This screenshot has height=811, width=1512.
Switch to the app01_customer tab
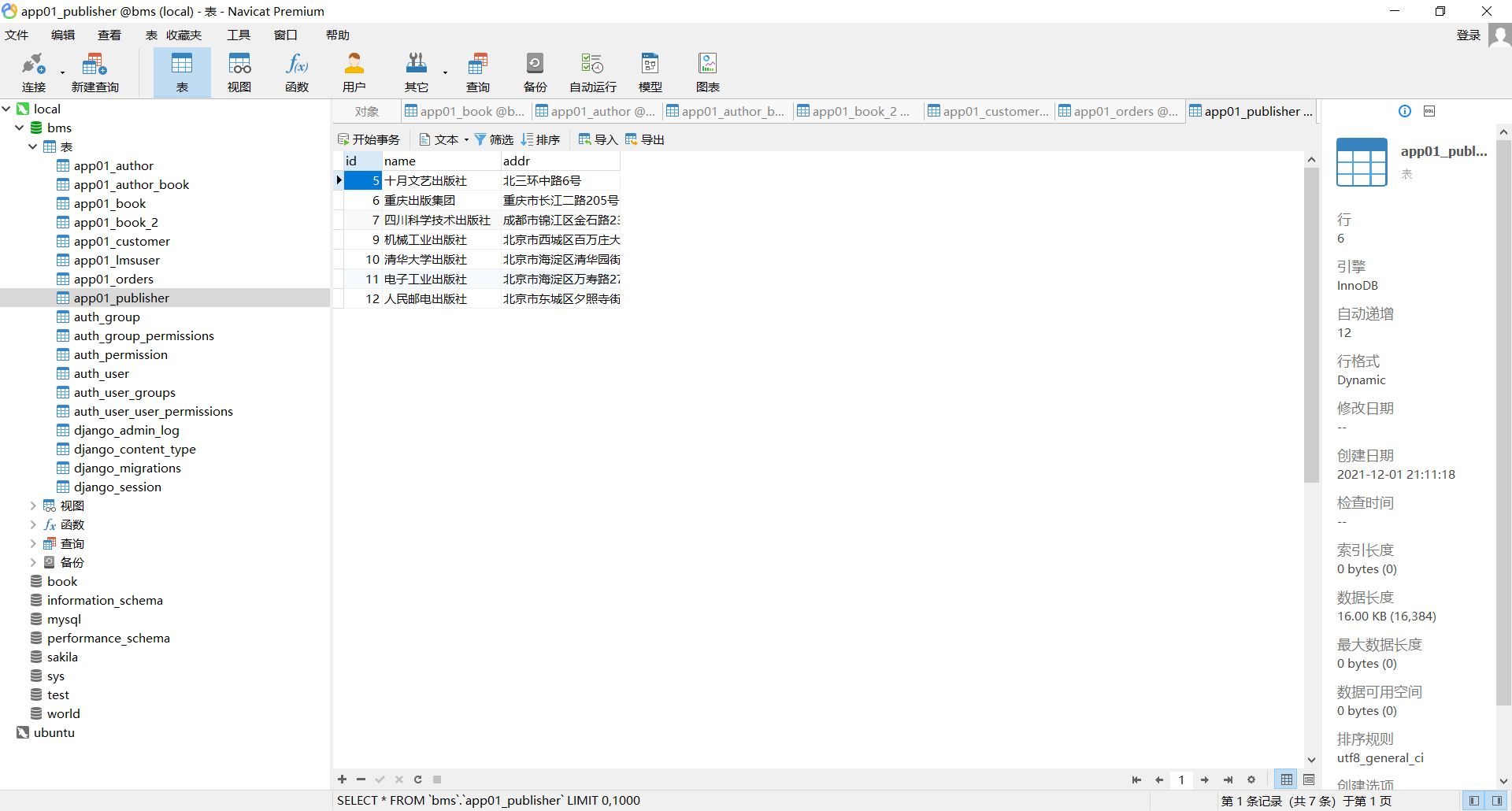point(988,111)
